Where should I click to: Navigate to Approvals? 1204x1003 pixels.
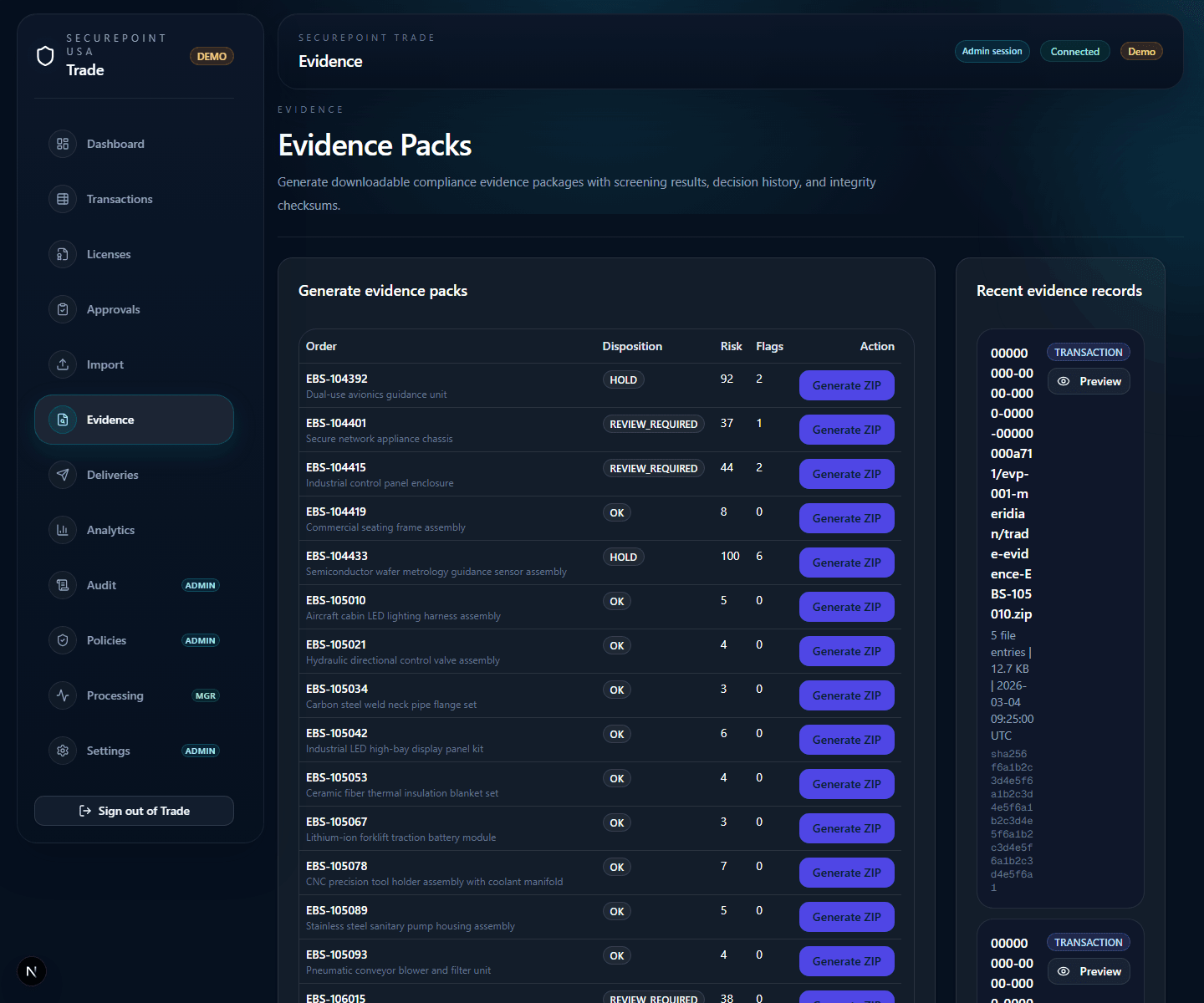[134, 309]
